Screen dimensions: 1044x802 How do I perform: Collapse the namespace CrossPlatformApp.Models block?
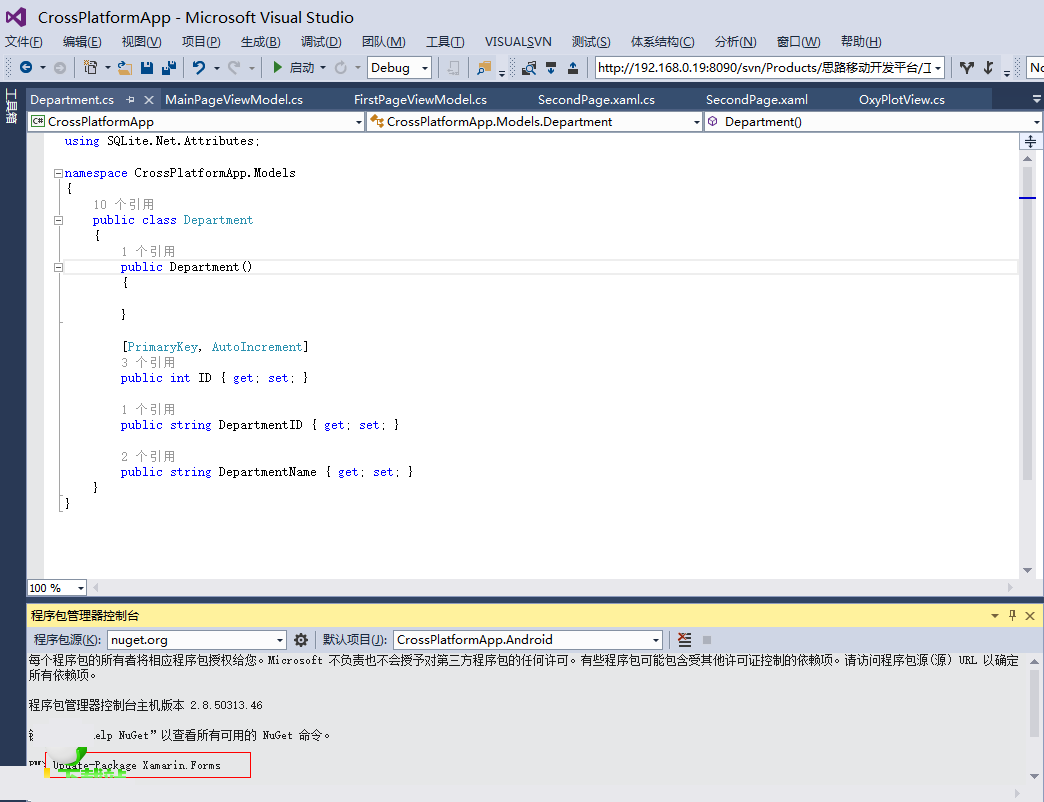(x=58, y=173)
